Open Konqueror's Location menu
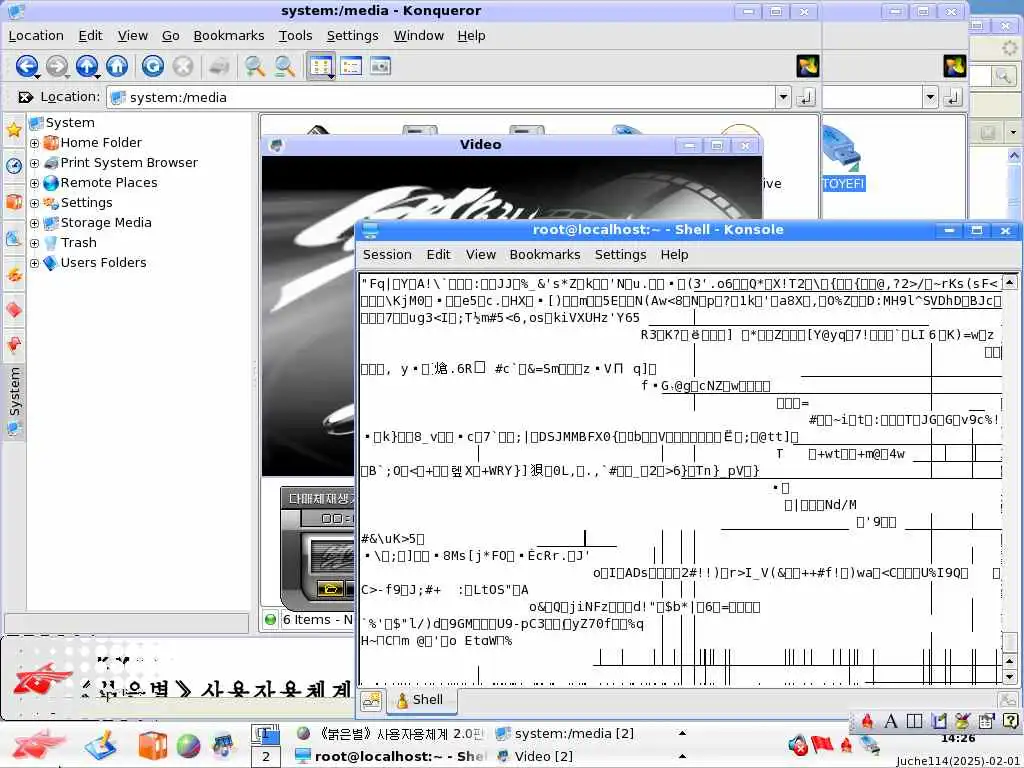1024x768 pixels. [36, 36]
